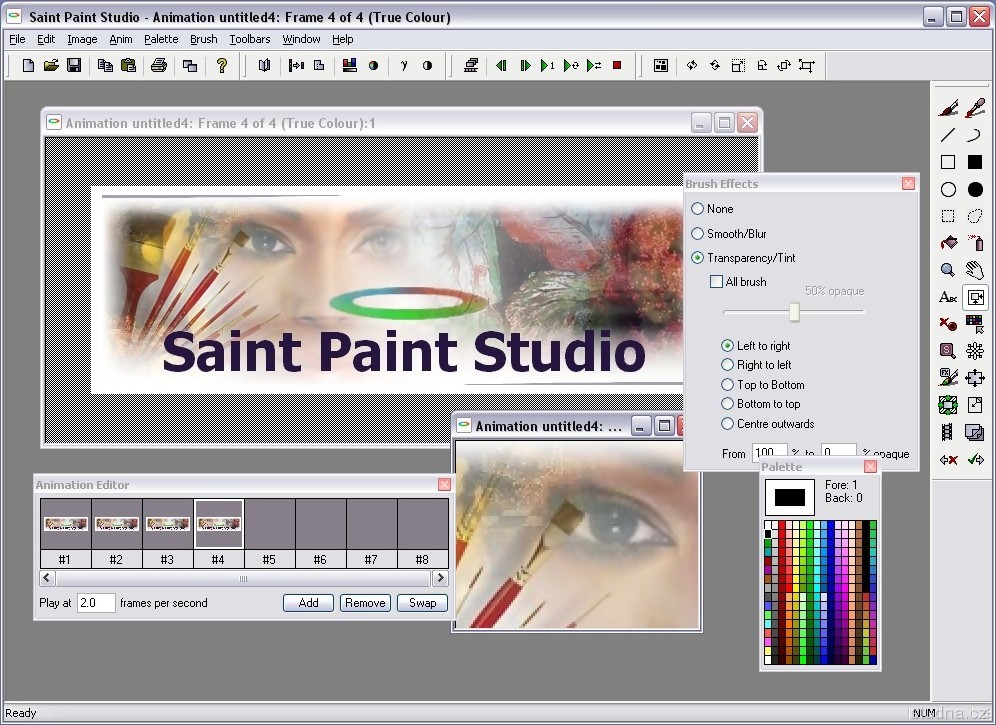Viewport: 996px width, 725px height.
Task: Click the Add frame button
Action: [308, 603]
